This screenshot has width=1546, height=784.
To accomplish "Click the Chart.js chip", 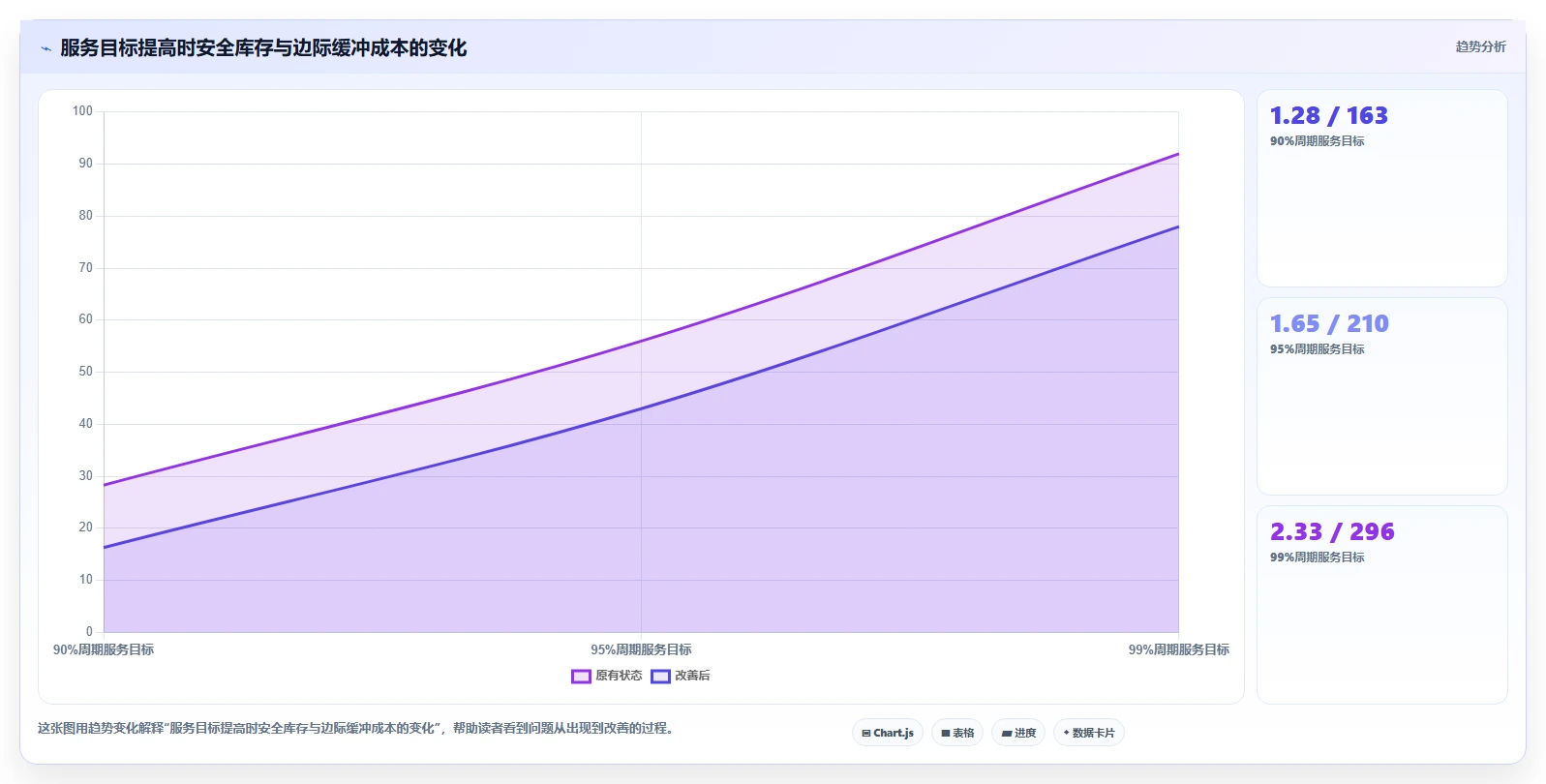I will [x=888, y=733].
